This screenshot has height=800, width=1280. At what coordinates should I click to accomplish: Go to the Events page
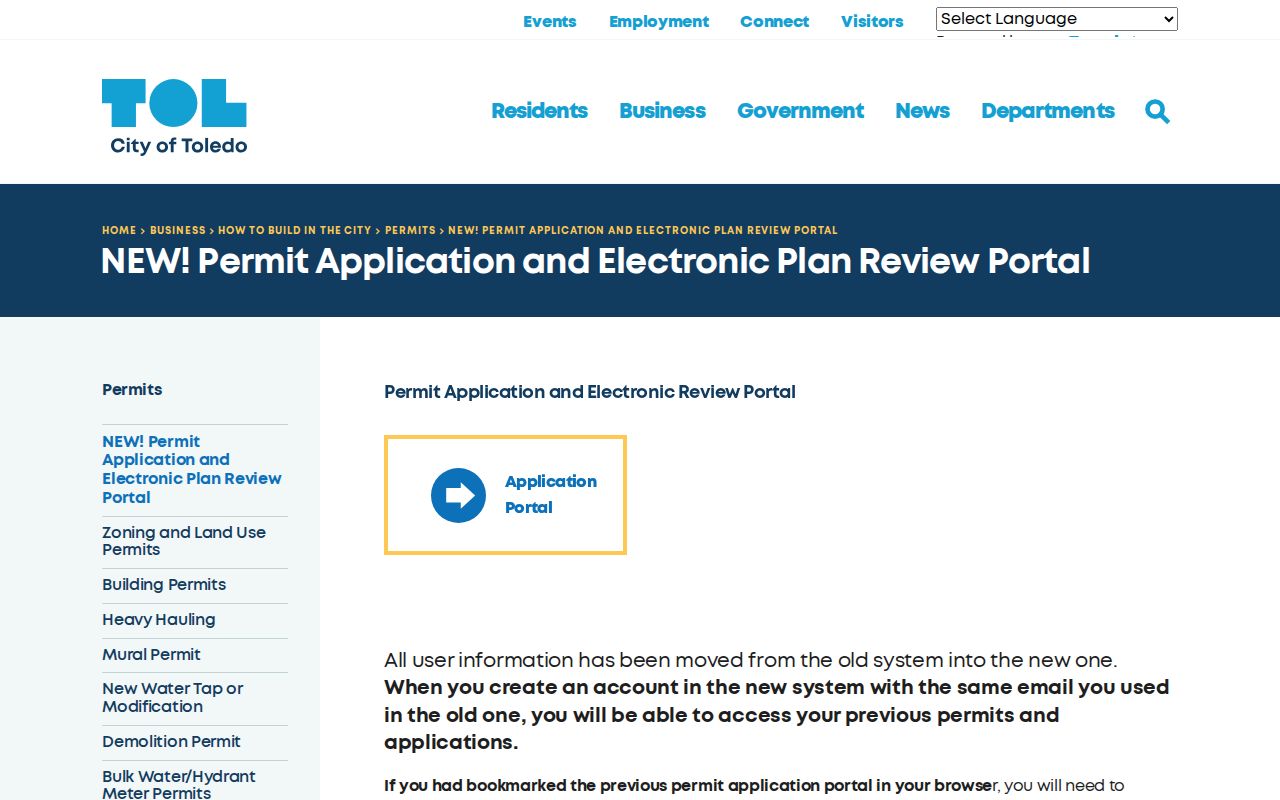pos(550,21)
